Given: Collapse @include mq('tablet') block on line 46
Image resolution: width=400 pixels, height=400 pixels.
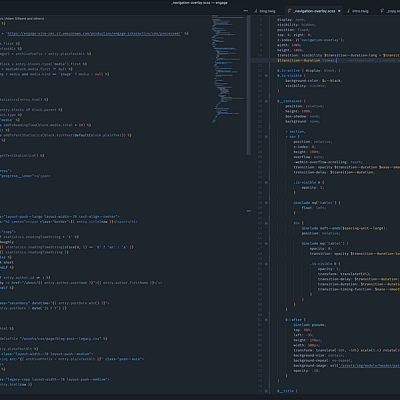Looking at the screenshot, I should click(x=266, y=243).
